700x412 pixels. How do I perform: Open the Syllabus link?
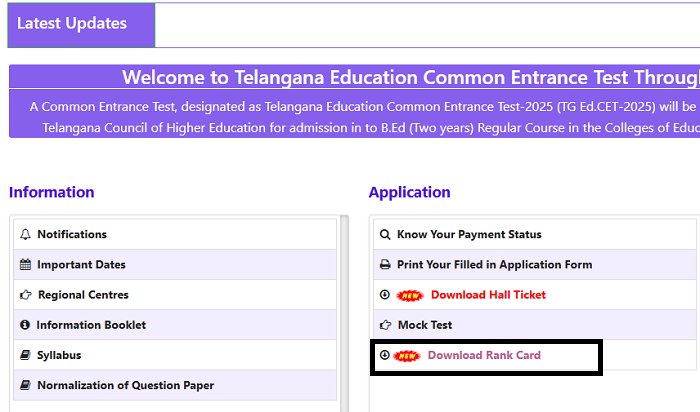(59, 355)
